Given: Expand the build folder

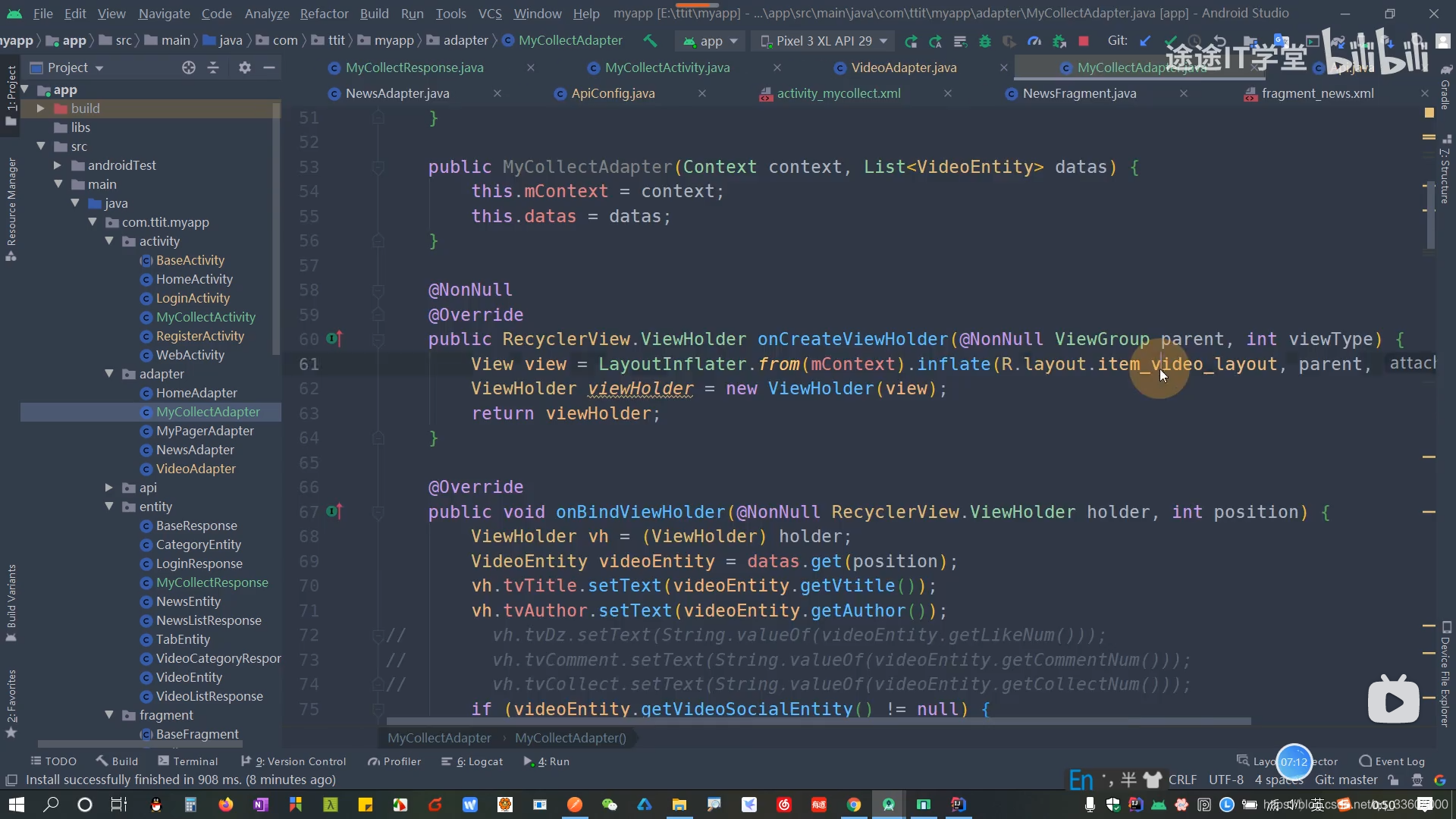Looking at the screenshot, I should pyautogui.click(x=40, y=108).
